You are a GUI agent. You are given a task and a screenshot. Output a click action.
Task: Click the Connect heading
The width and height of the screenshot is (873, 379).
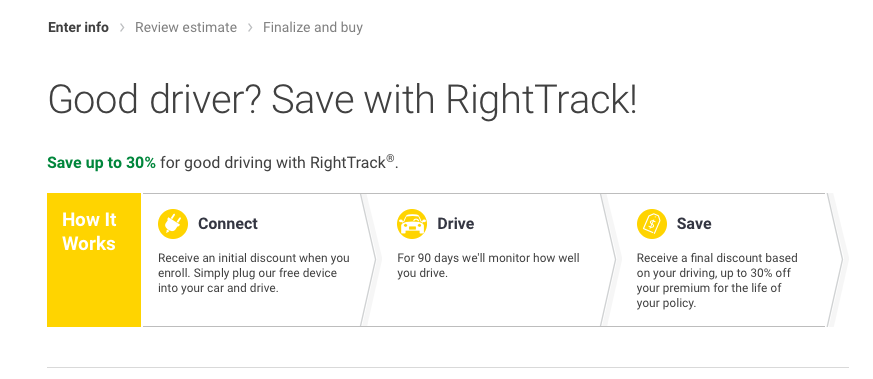click(228, 224)
